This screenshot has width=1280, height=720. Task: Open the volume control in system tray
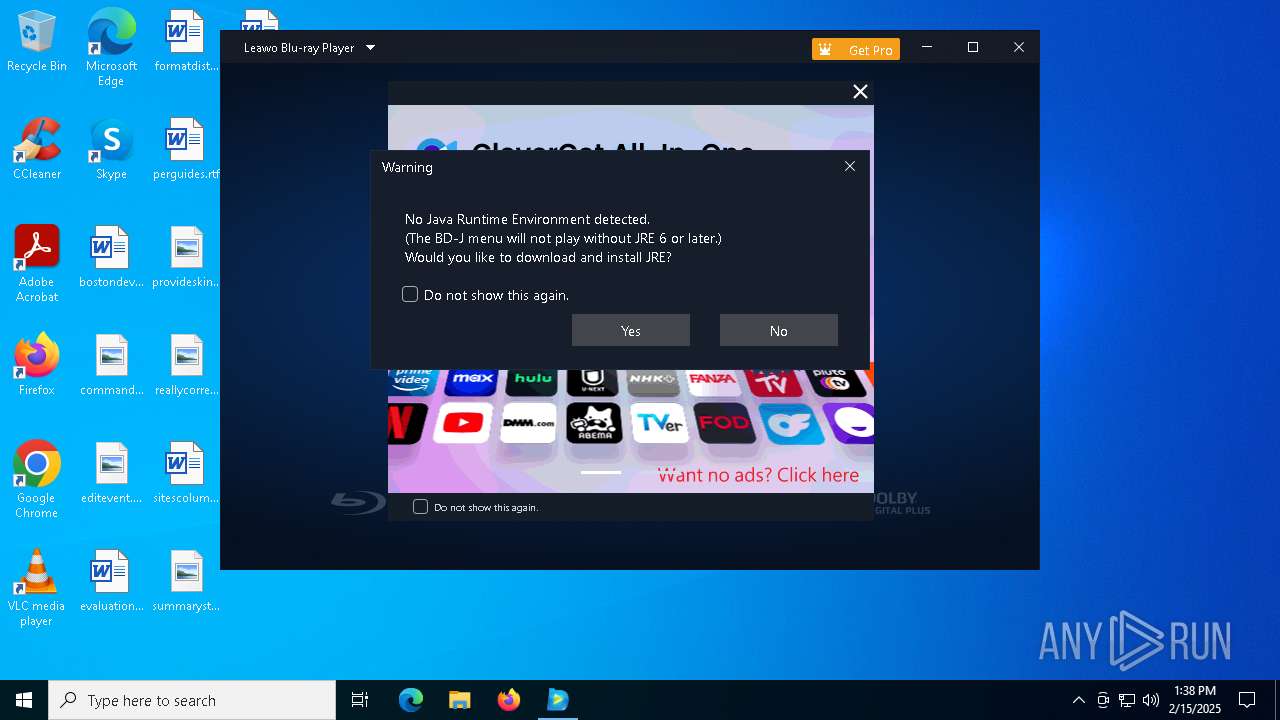click(1151, 700)
